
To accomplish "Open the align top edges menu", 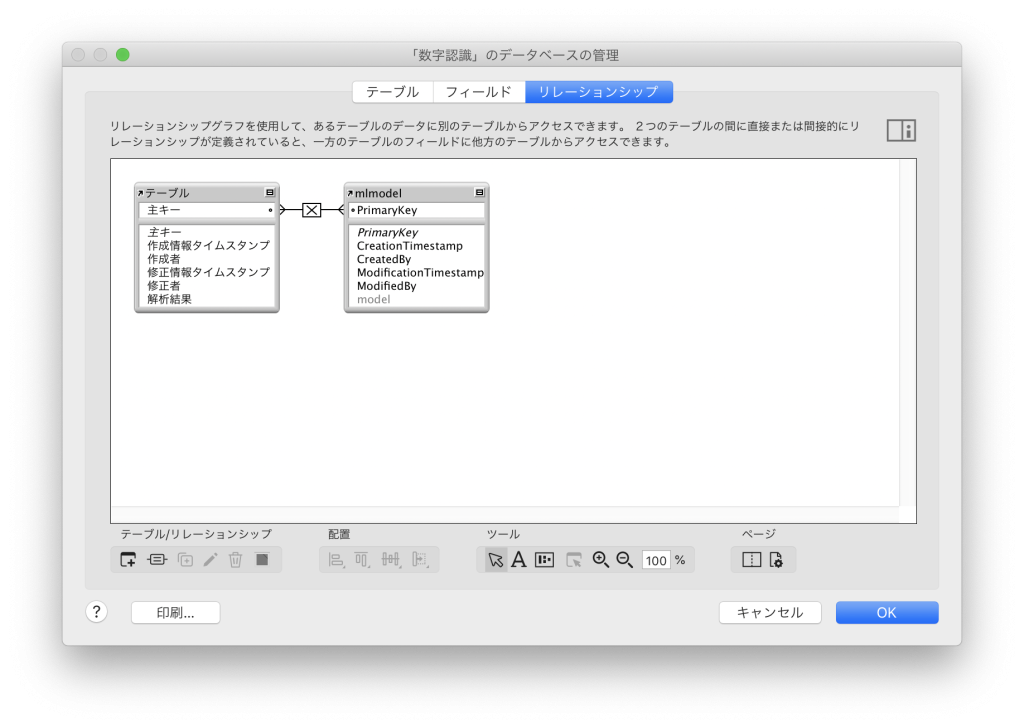I will click(x=362, y=560).
